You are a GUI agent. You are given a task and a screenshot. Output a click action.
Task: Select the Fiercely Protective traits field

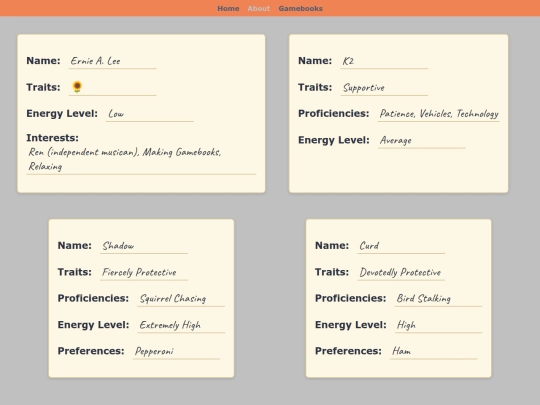click(x=144, y=272)
